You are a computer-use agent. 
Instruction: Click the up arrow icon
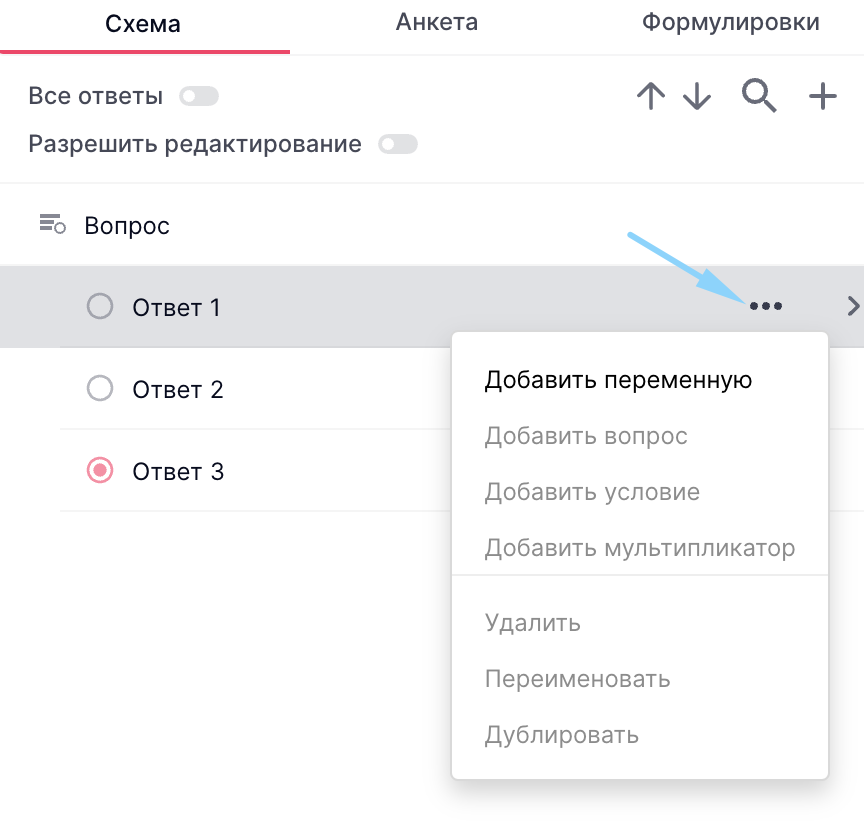650,97
